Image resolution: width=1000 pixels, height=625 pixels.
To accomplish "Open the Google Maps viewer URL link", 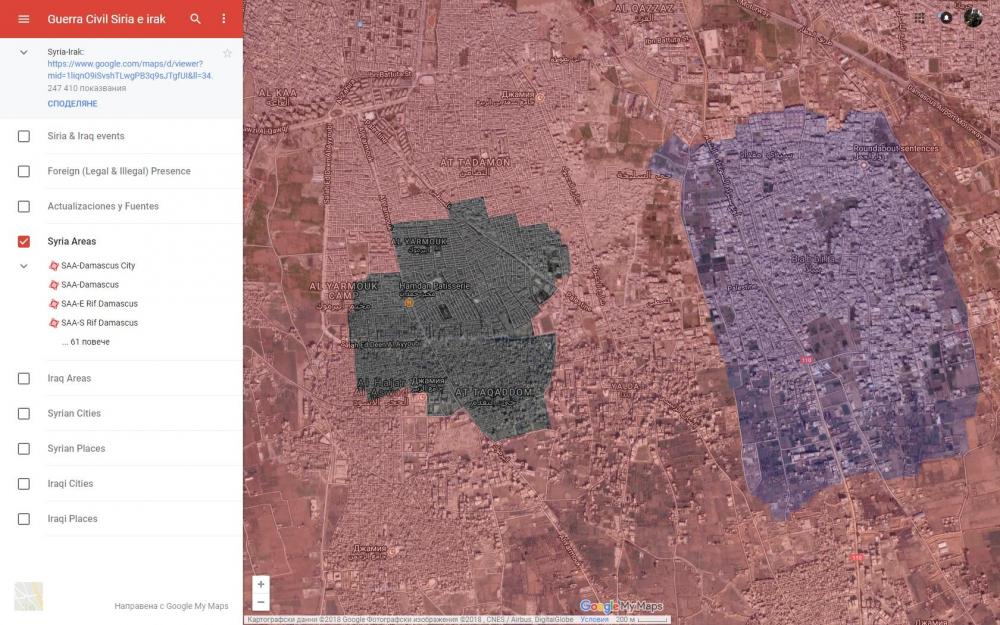I will (129, 70).
